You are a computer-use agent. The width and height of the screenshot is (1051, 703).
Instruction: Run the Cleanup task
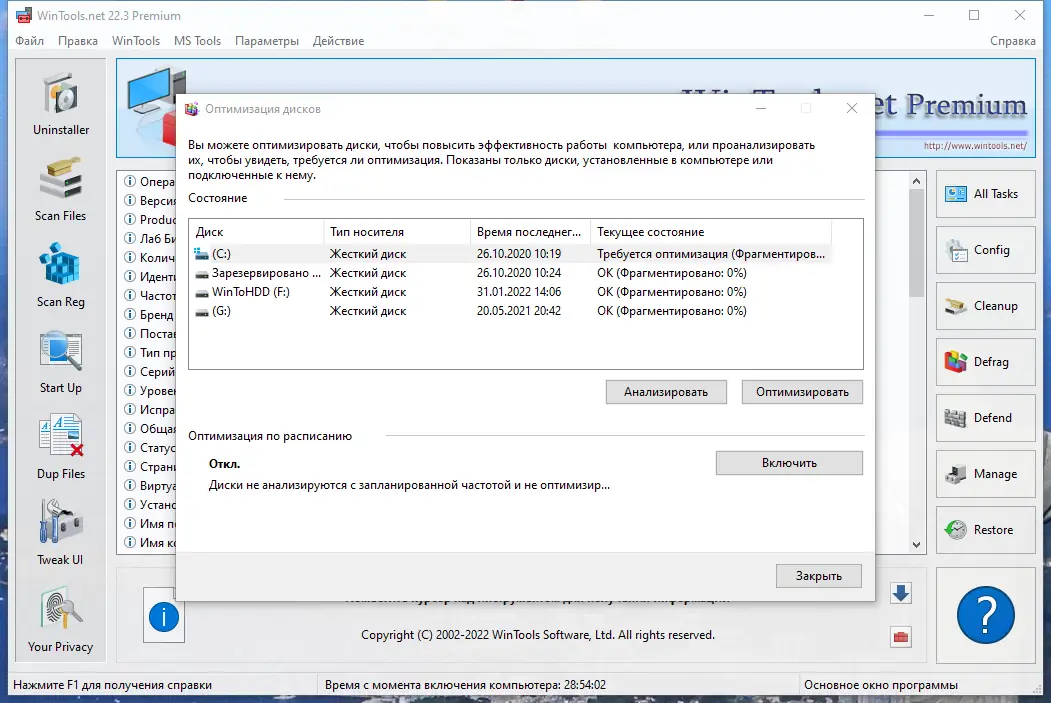(985, 306)
